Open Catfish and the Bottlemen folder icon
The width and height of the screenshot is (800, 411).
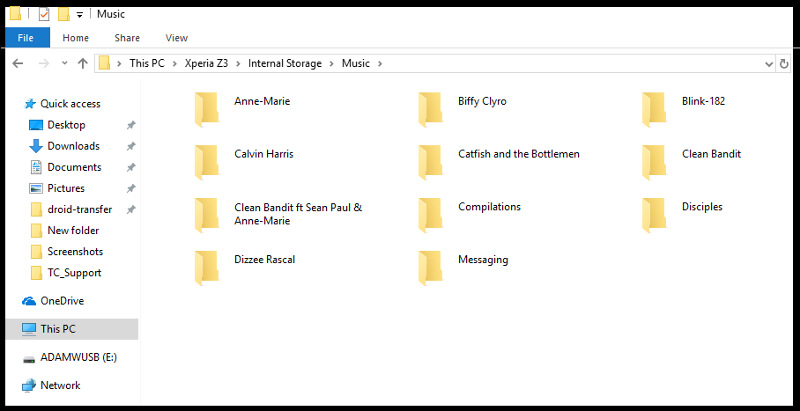[x=430, y=162]
